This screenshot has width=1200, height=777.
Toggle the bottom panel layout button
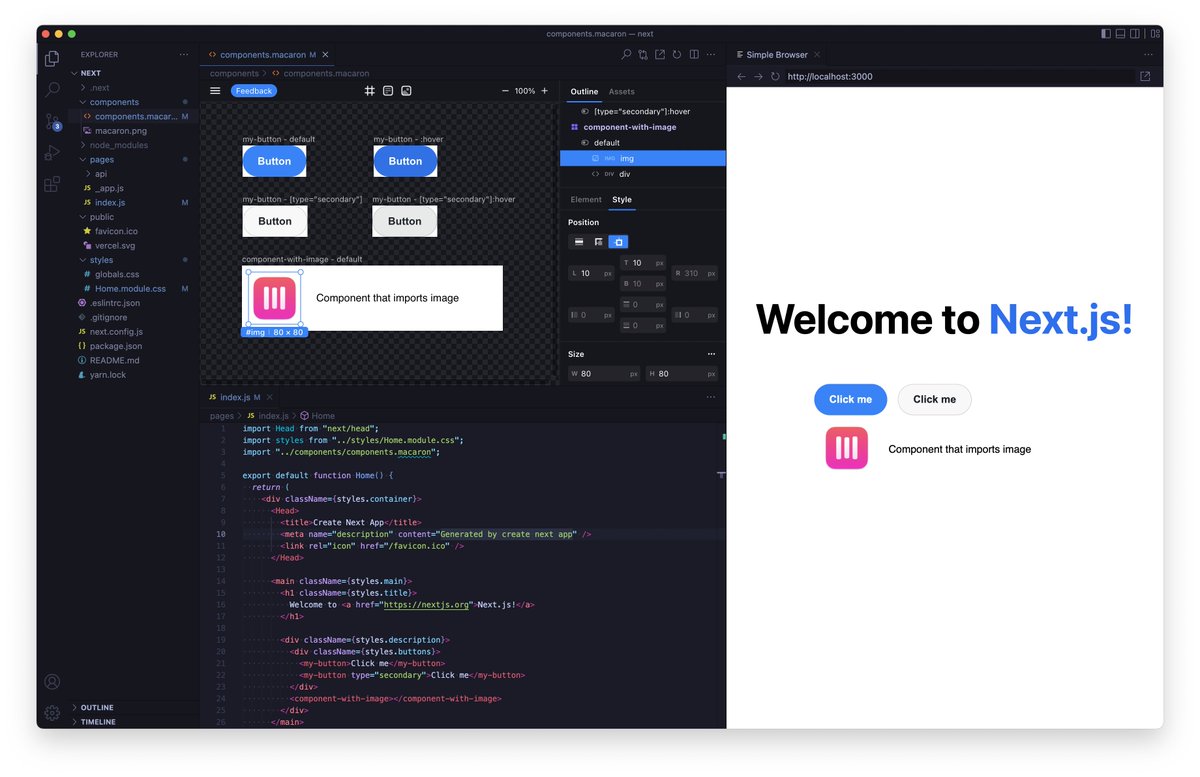1121,34
